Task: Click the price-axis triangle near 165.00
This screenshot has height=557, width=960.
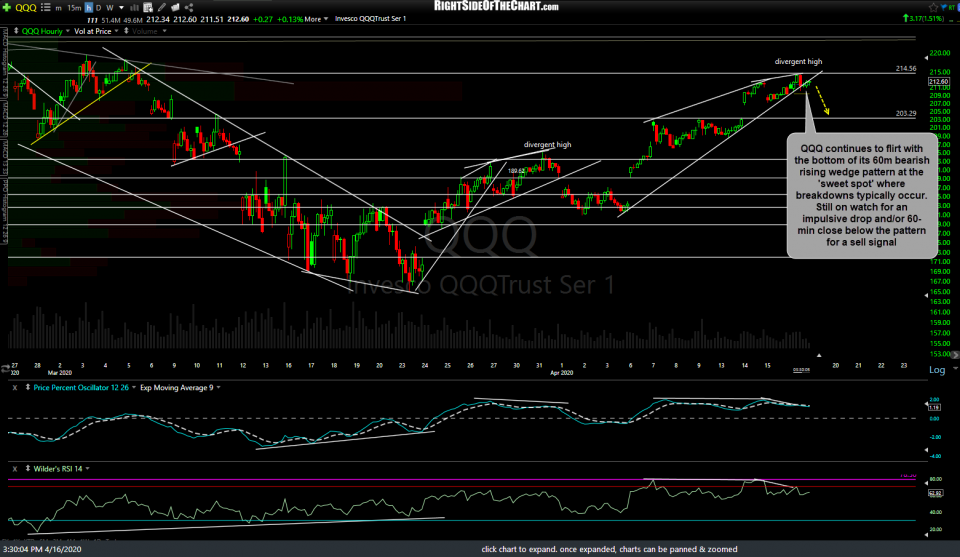Action: [925, 295]
